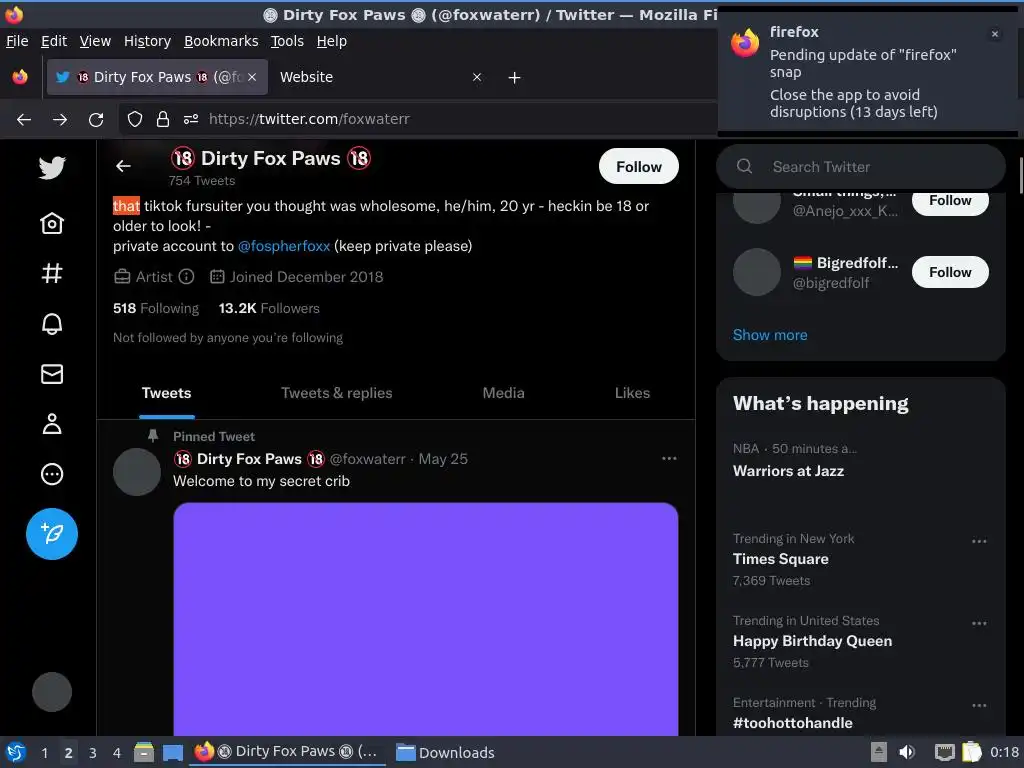Open the taskbar application menu launcher
This screenshot has height=768, width=1024.
pyautogui.click(x=16, y=752)
